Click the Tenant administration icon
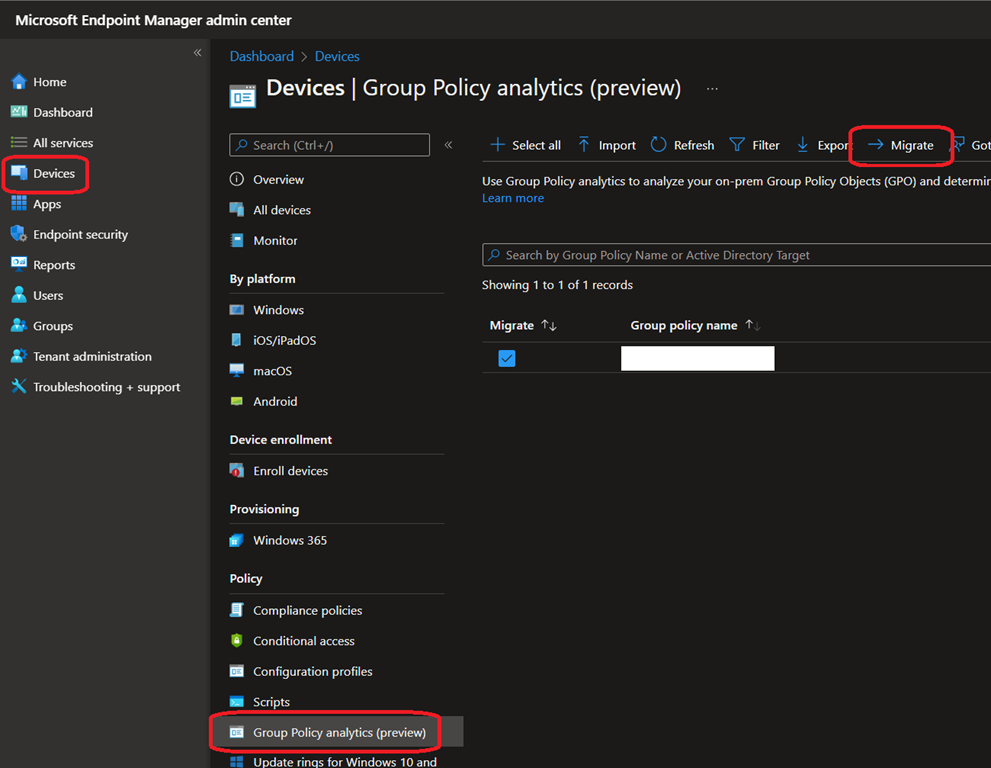This screenshot has height=768, width=991. click(x=18, y=356)
